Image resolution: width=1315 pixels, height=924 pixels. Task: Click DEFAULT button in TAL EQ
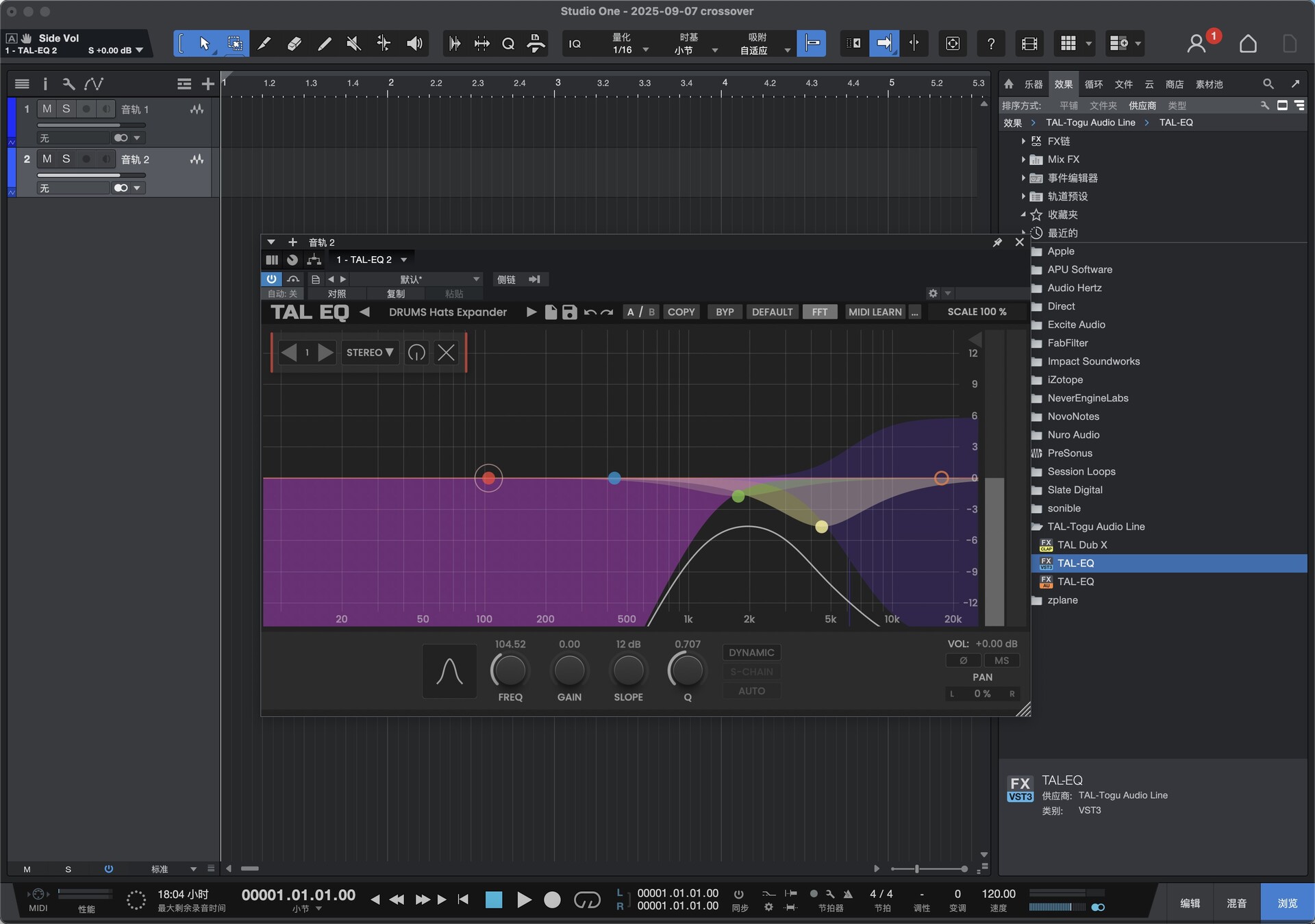[x=772, y=312]
